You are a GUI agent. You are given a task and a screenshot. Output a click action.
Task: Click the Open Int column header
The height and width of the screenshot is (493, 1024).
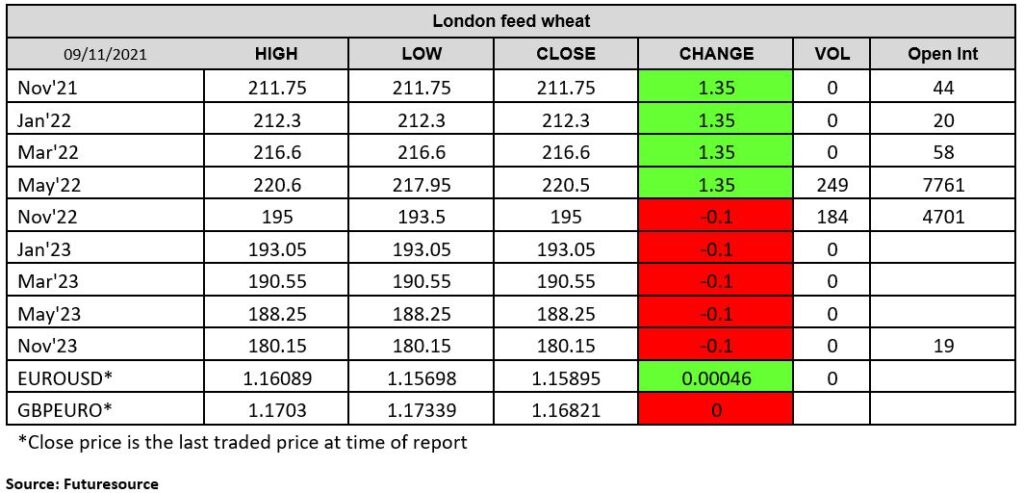tap(943, 54)
